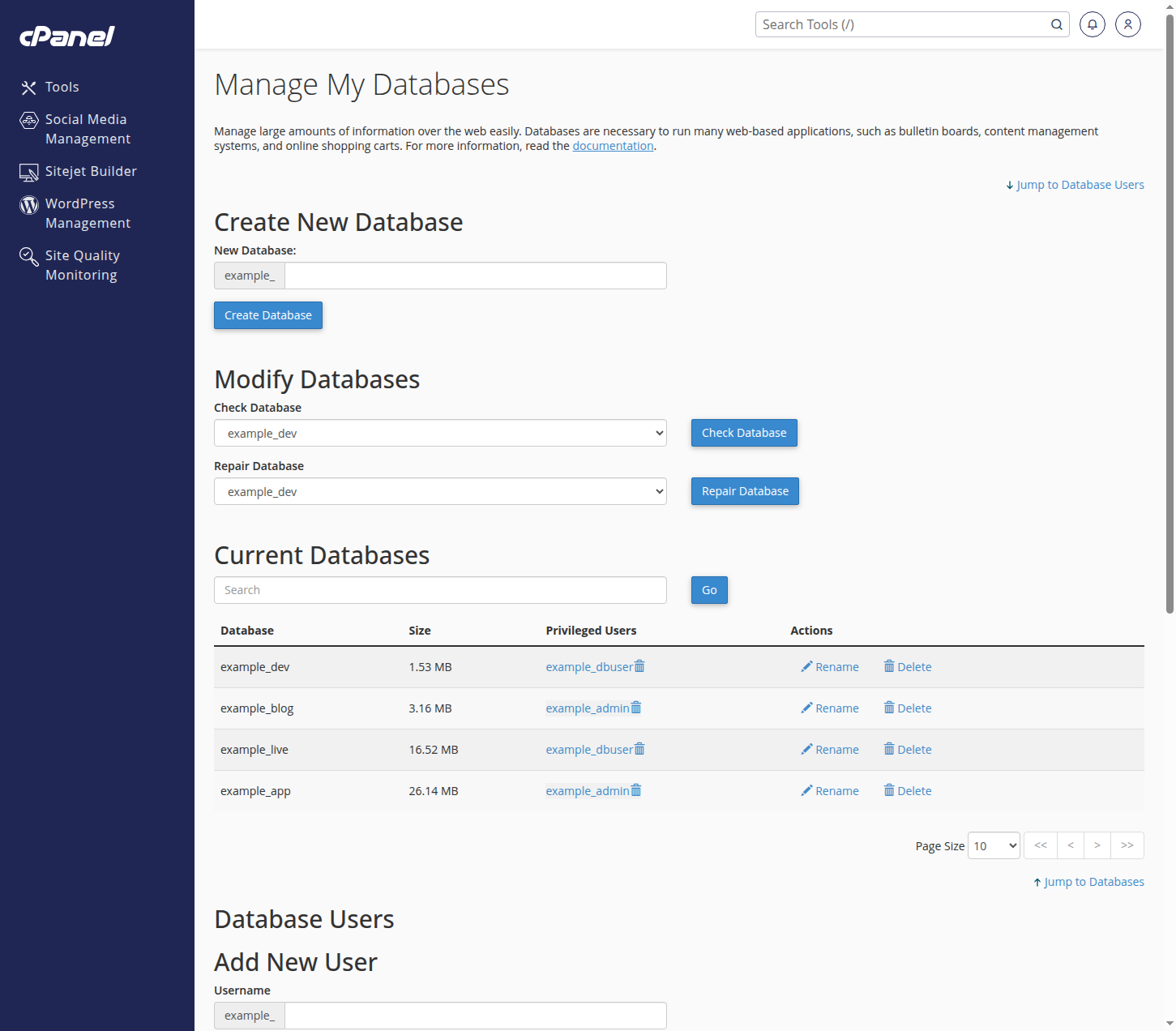Open example_admin privileges for example_blog
The image size is (1176, 1031).
pos(588,708)
